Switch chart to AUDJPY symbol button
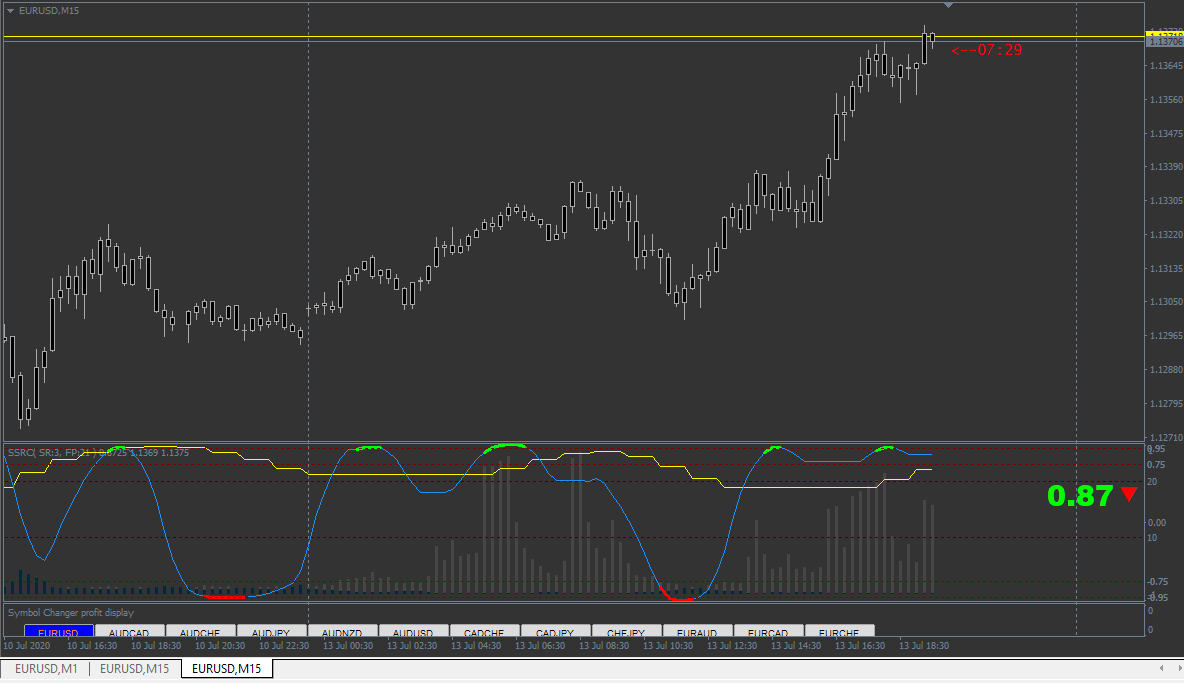Screen dimensions: 1184x683 (271, 632)
